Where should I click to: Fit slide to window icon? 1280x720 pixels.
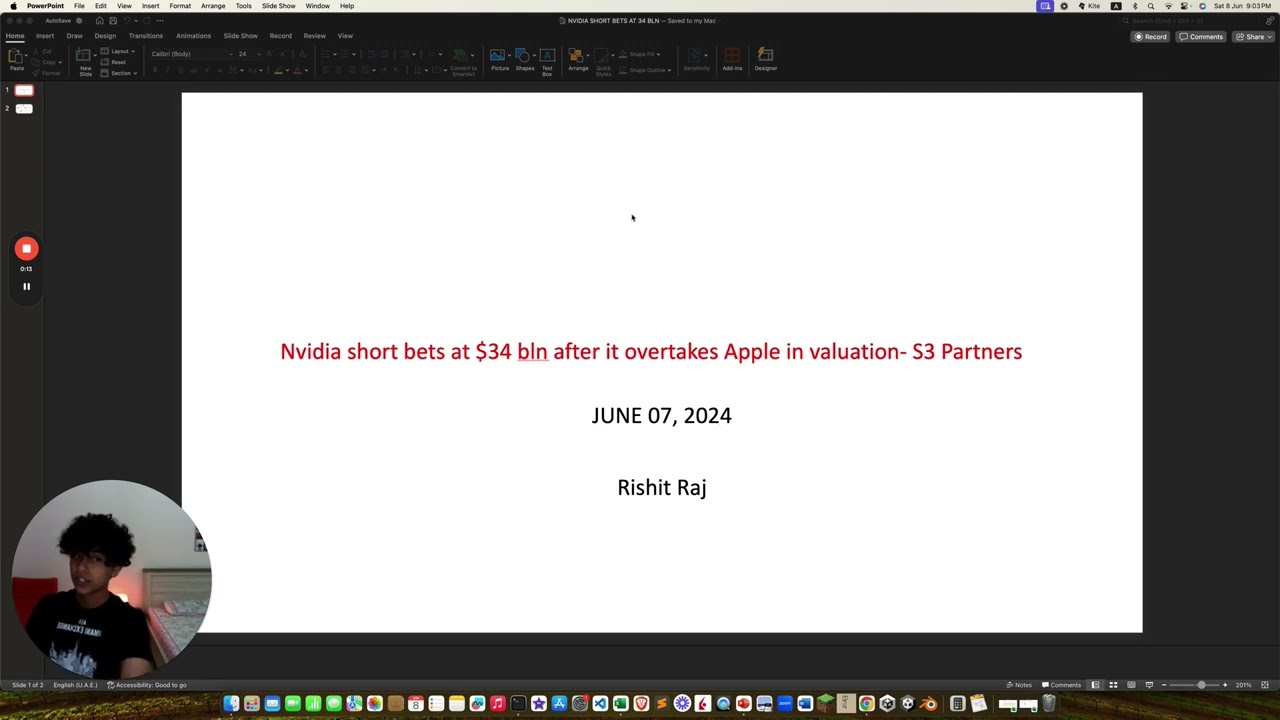pos(1264,685)
